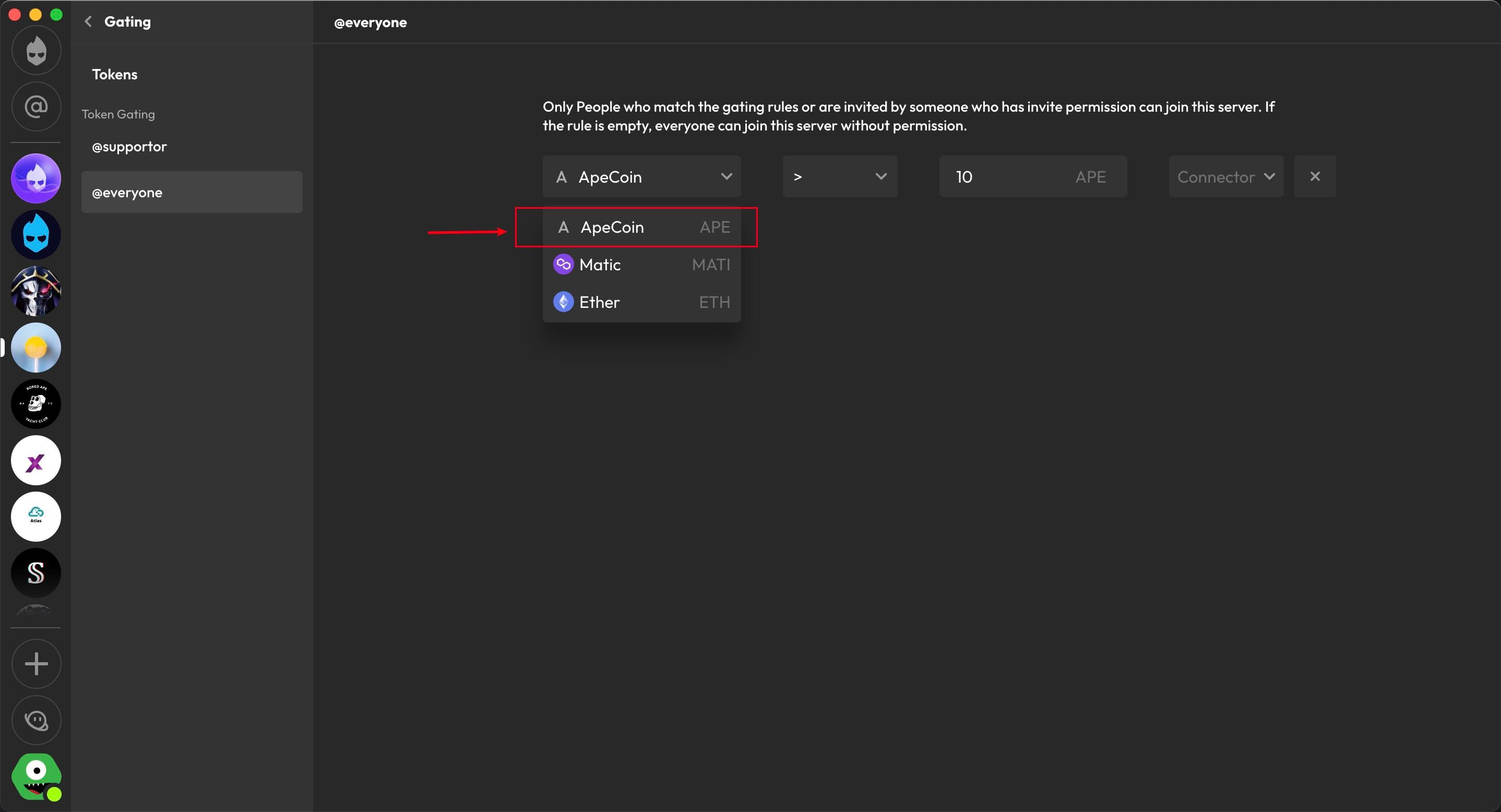Open the purple X logo server
The height and width of the screenshot is (812, 1501).
(x=36, y=460)
